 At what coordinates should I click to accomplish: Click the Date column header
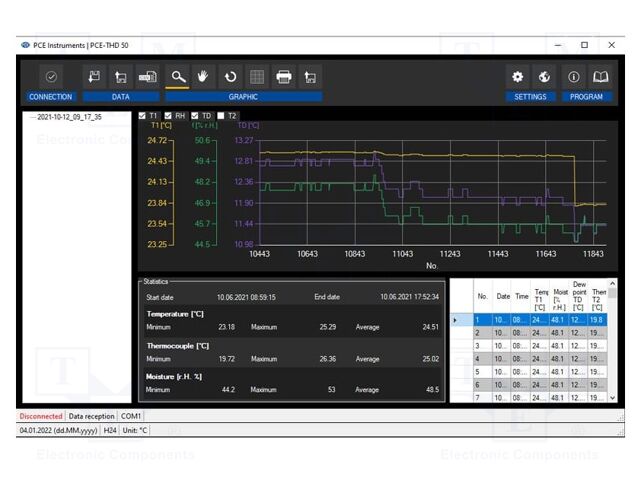503,296
